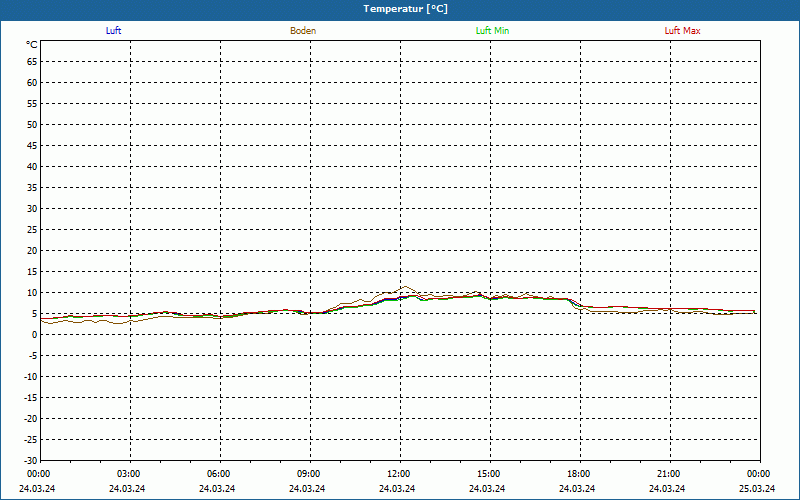Screen dimensions: 800x500
Task: Click the °C axis unit label
Action: click(32, 45)
